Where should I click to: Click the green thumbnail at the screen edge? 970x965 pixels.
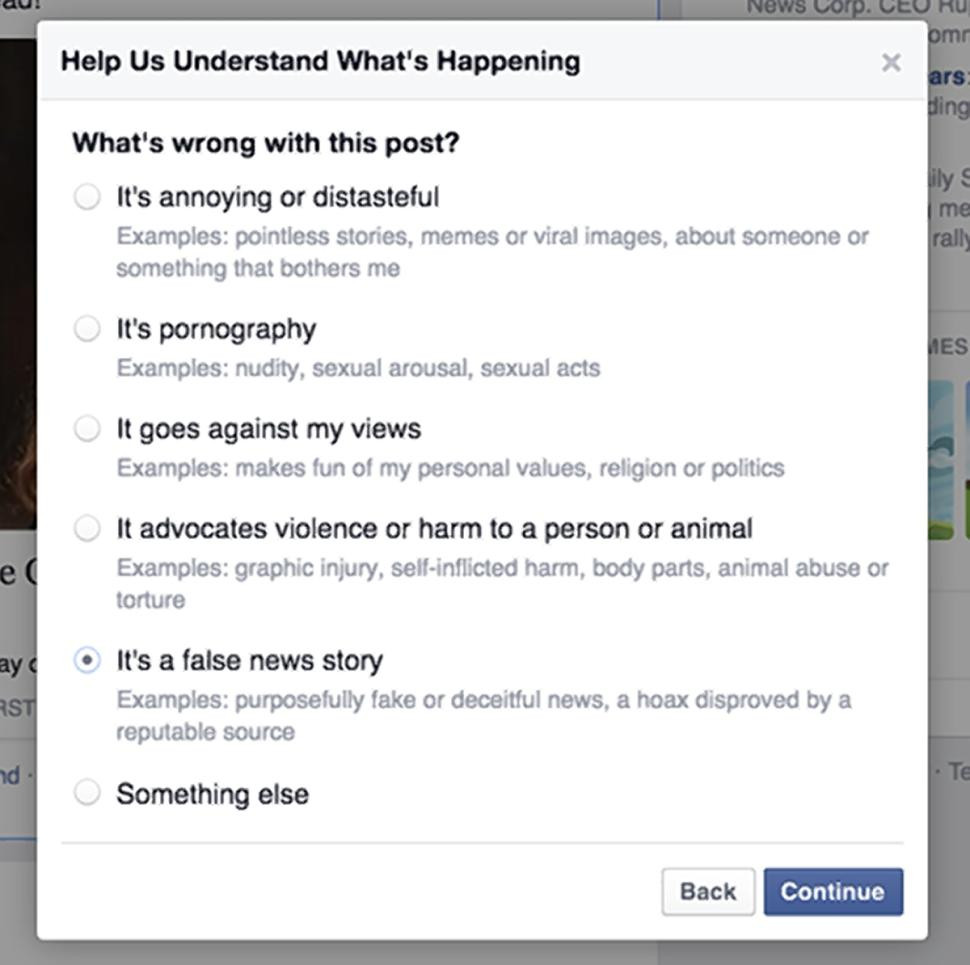click(x=965, y=500)
